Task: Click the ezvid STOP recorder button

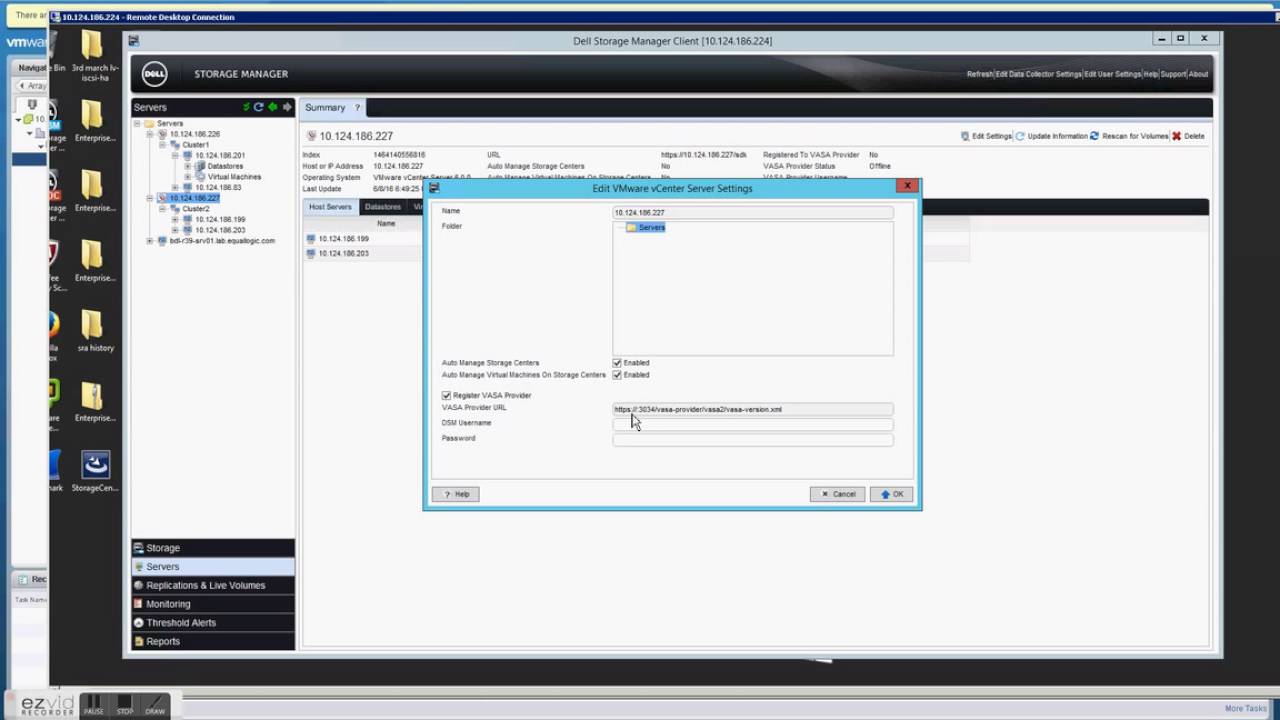Action: click(x=125, y=705)
